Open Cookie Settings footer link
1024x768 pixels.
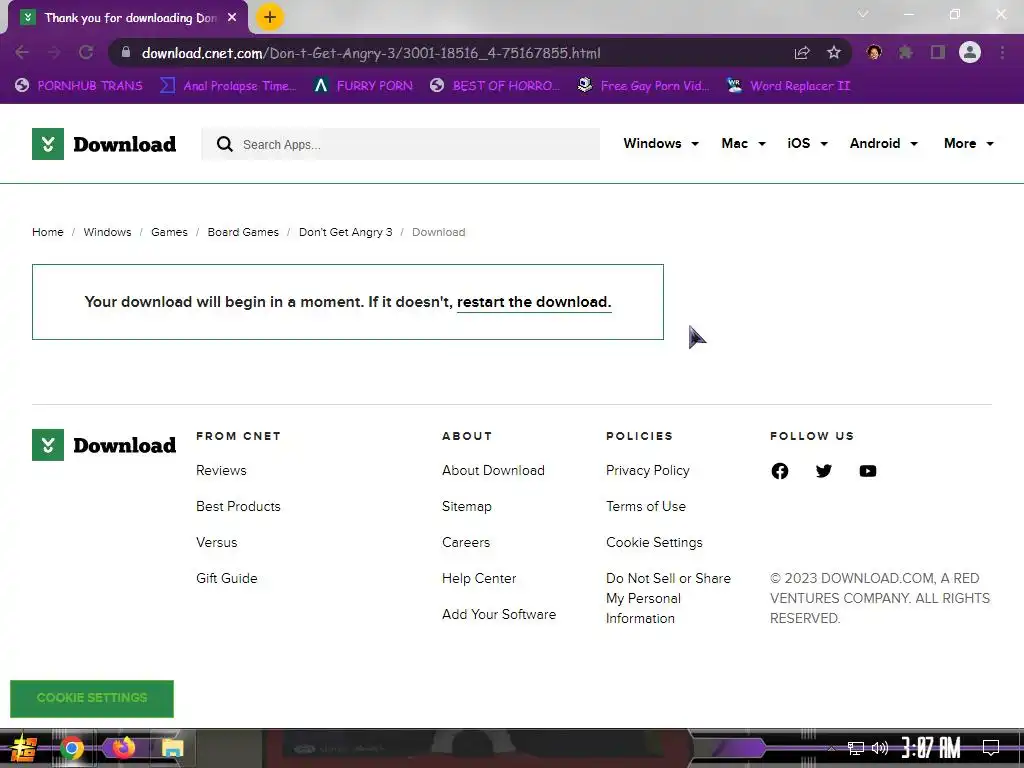click(x=654, y=542)
